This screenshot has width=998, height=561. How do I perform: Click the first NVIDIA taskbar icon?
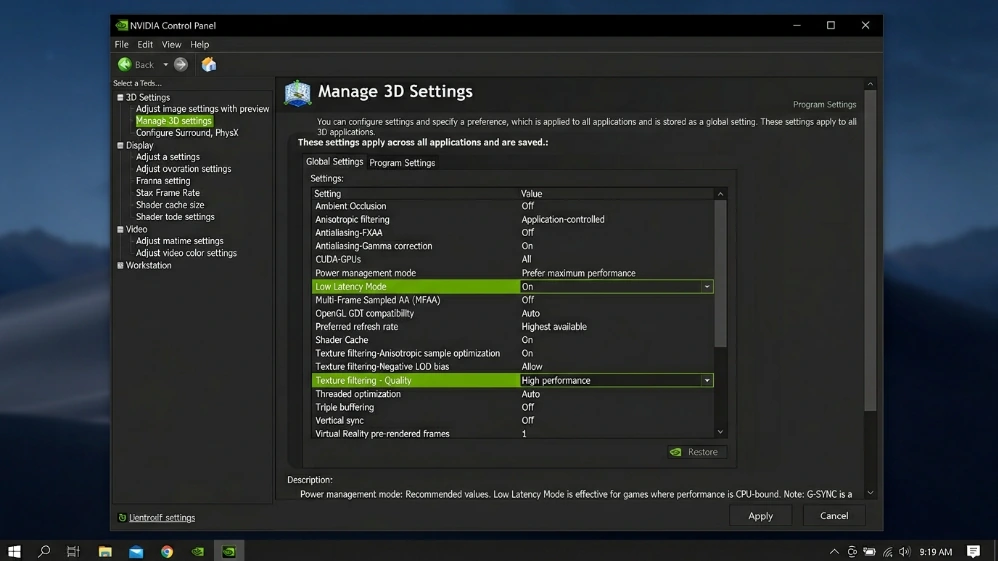pos(198,551)
